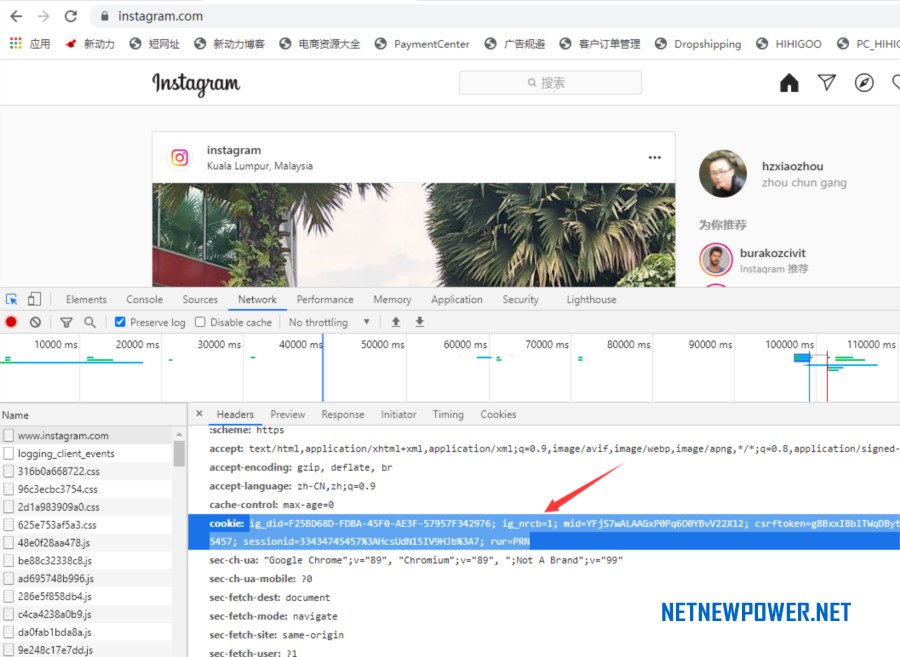Export HAR file with download arrow
This screenshot has height=657, width=900.
[420, 322]
